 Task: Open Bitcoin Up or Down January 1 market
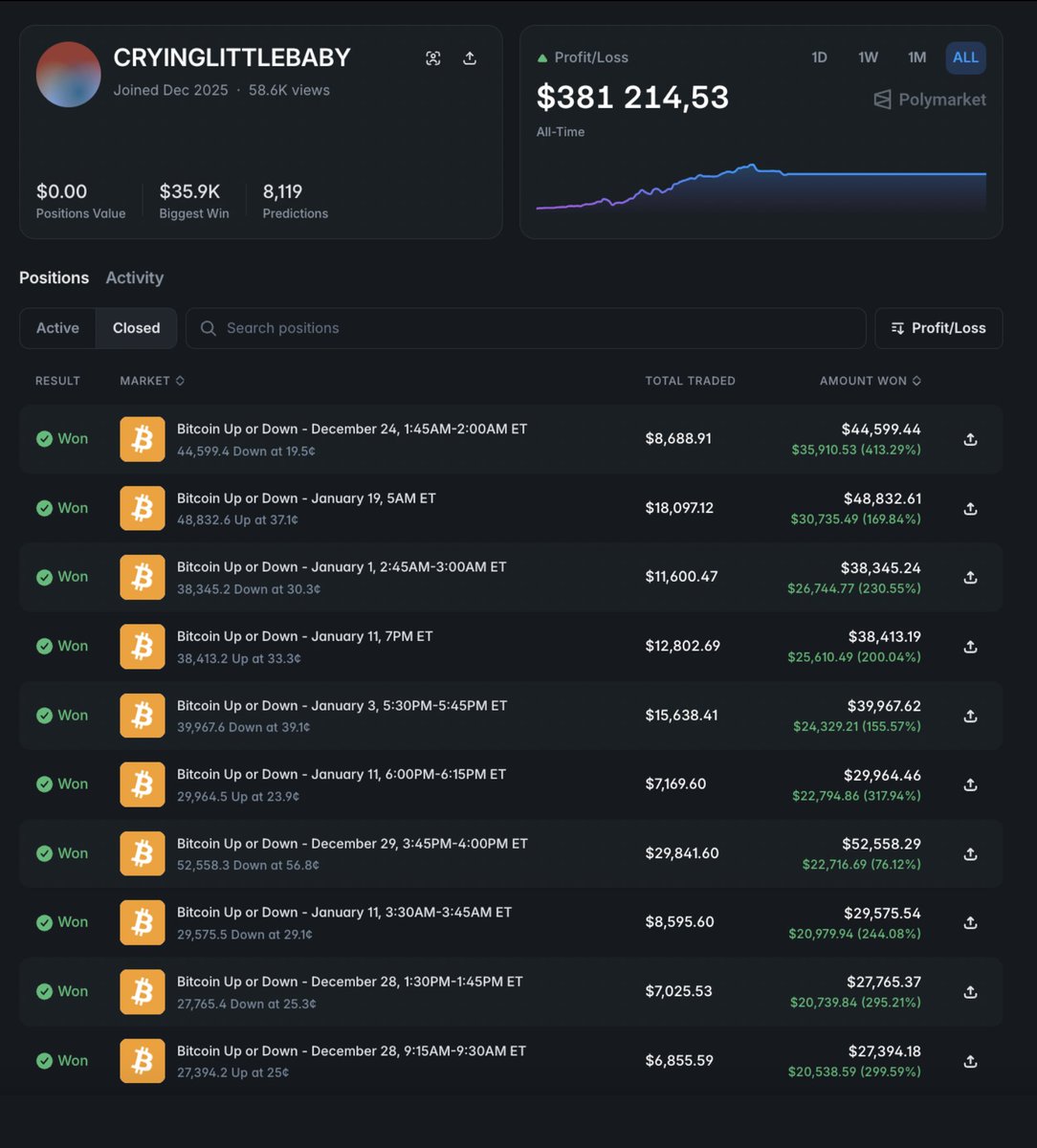tap(342, 566)
